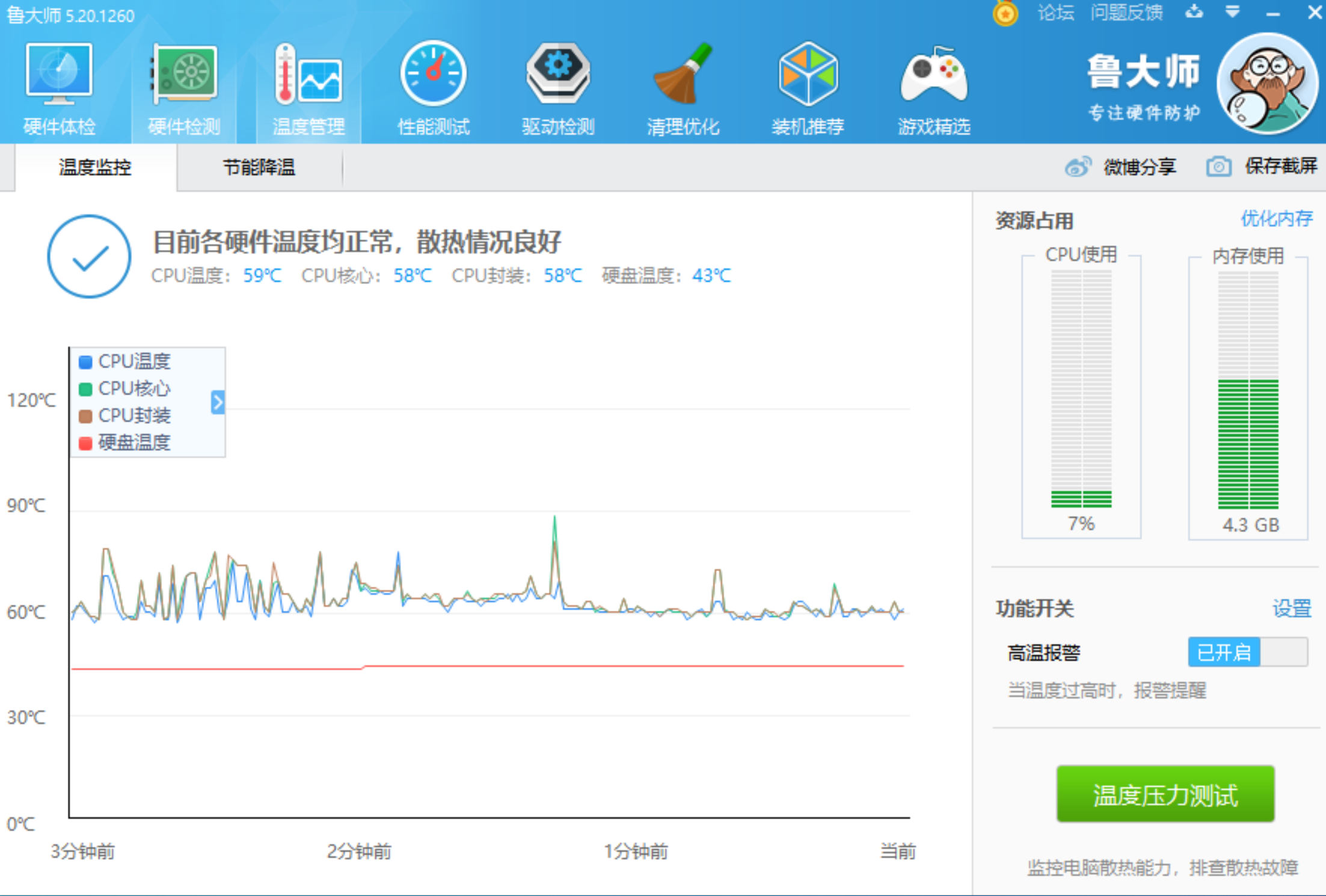Click the 内存使用 4.3 GB usage bar
The image size is (1326, 896).
coord(1248,390)
